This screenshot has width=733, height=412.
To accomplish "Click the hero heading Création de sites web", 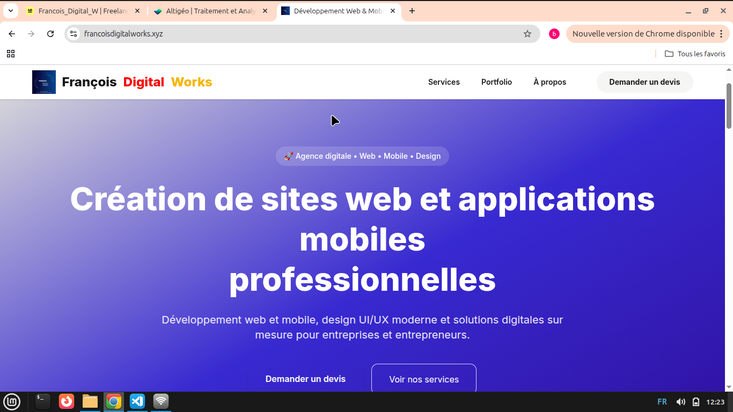I will pyautogui.click(x=362, y=239).
